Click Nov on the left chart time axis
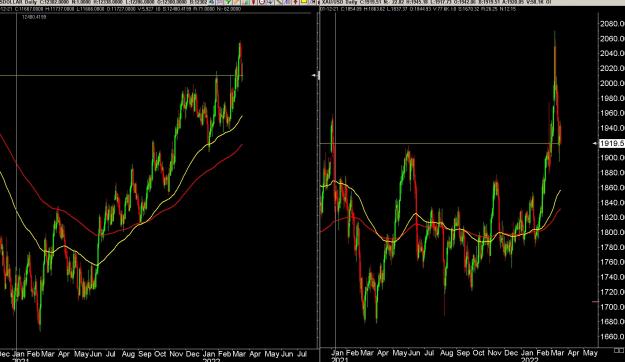This screenshot has width=625, height=362. point(176,354)
